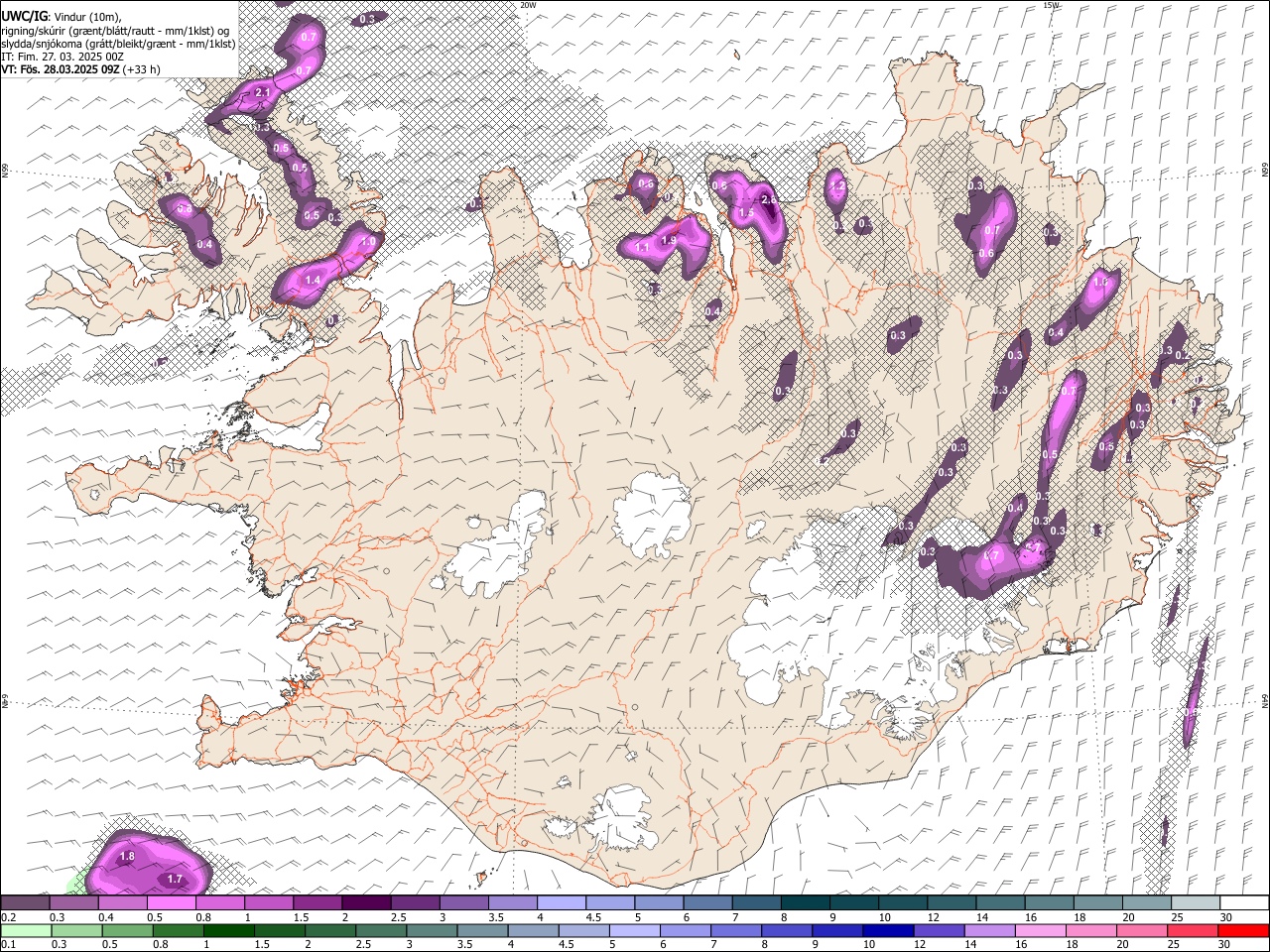This screenshot has height=952, width=1270.
Task: Pick the bright red swatch ending the lower legend
Action: point(1244,930)
